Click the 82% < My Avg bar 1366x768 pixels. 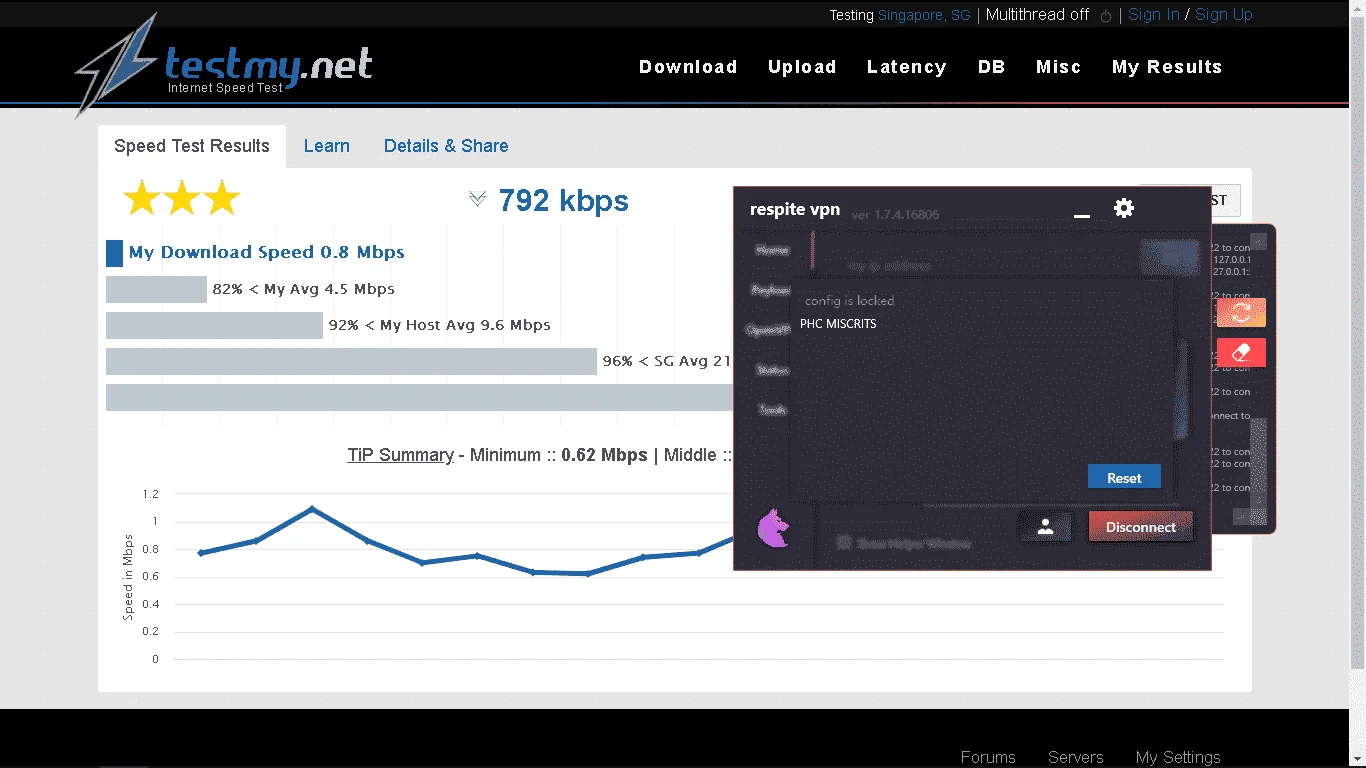156,290
